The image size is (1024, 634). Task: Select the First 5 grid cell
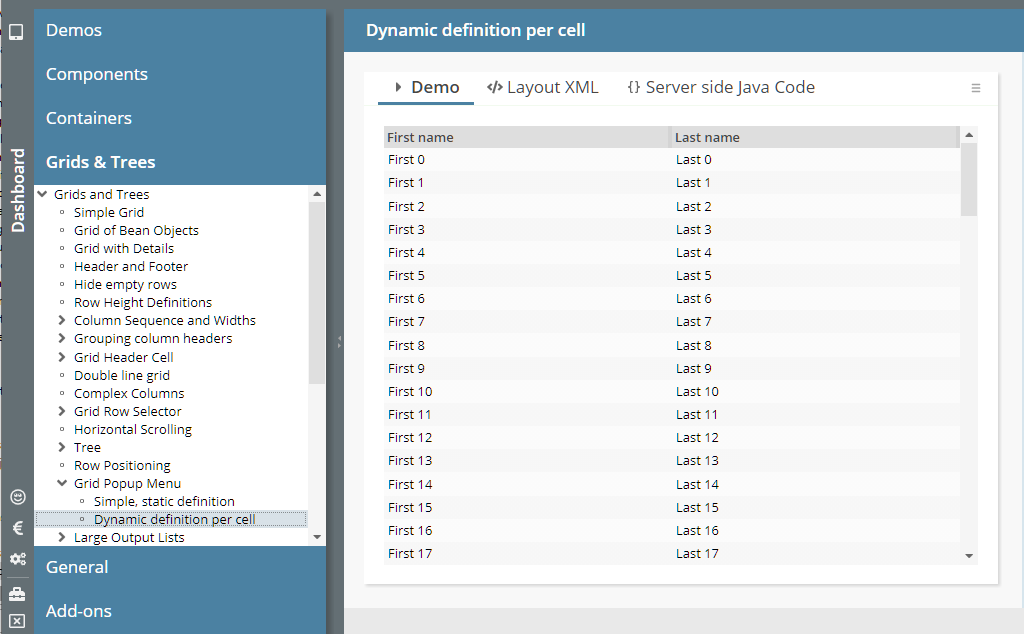[x=407, y=275]
